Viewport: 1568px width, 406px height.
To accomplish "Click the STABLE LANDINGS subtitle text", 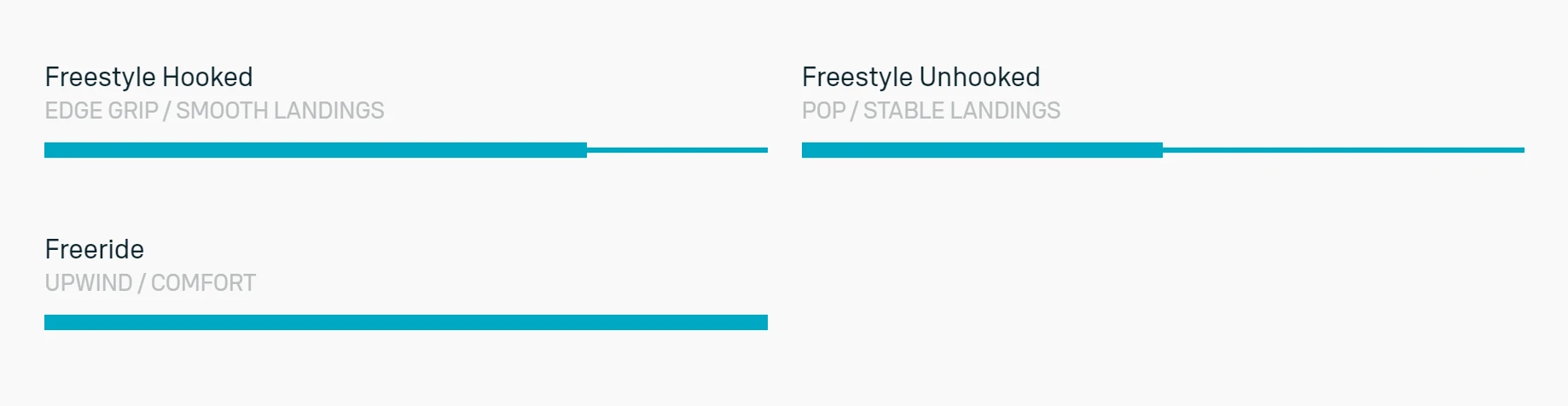I will point(961,111).
